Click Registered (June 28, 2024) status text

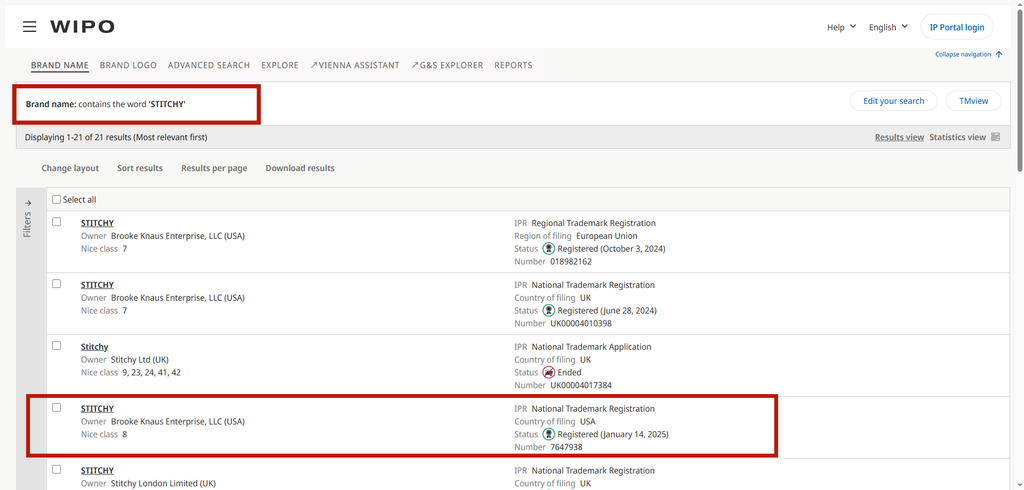click(607, 310)
